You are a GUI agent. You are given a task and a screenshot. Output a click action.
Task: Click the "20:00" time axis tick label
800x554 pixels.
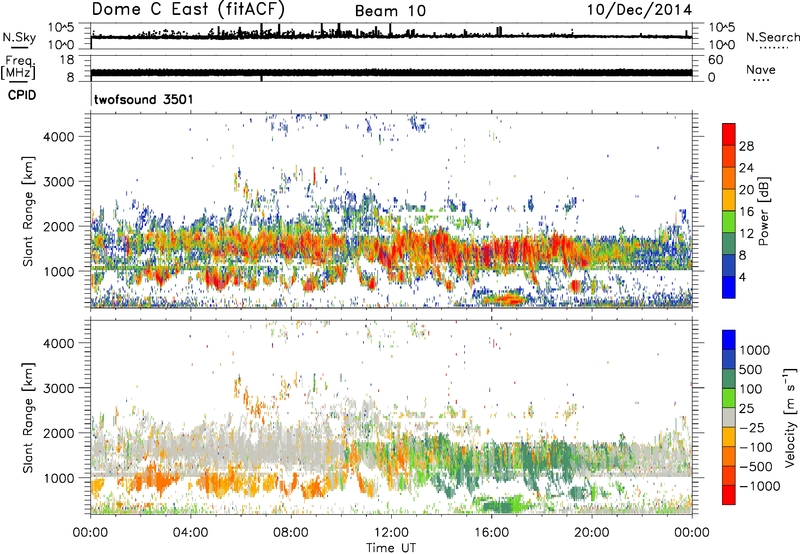(591, 533)
